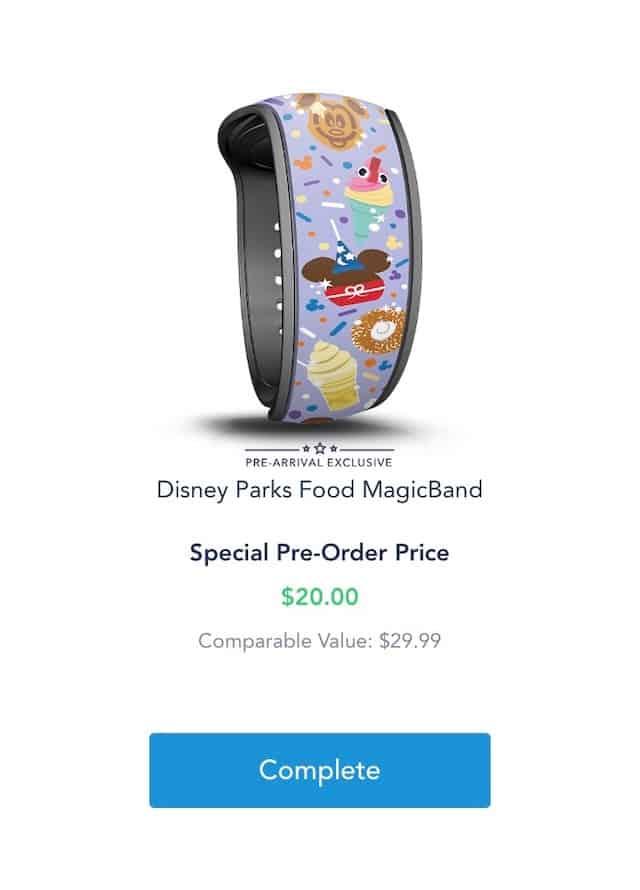Click the blue Complete button
640x890 pixels.
tap(319, 770)
